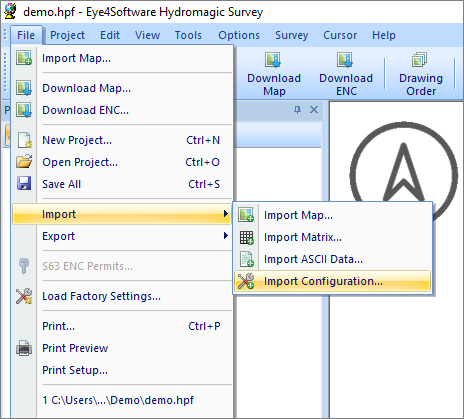Choose Download Map... menu entry

[x=122, y=88]
